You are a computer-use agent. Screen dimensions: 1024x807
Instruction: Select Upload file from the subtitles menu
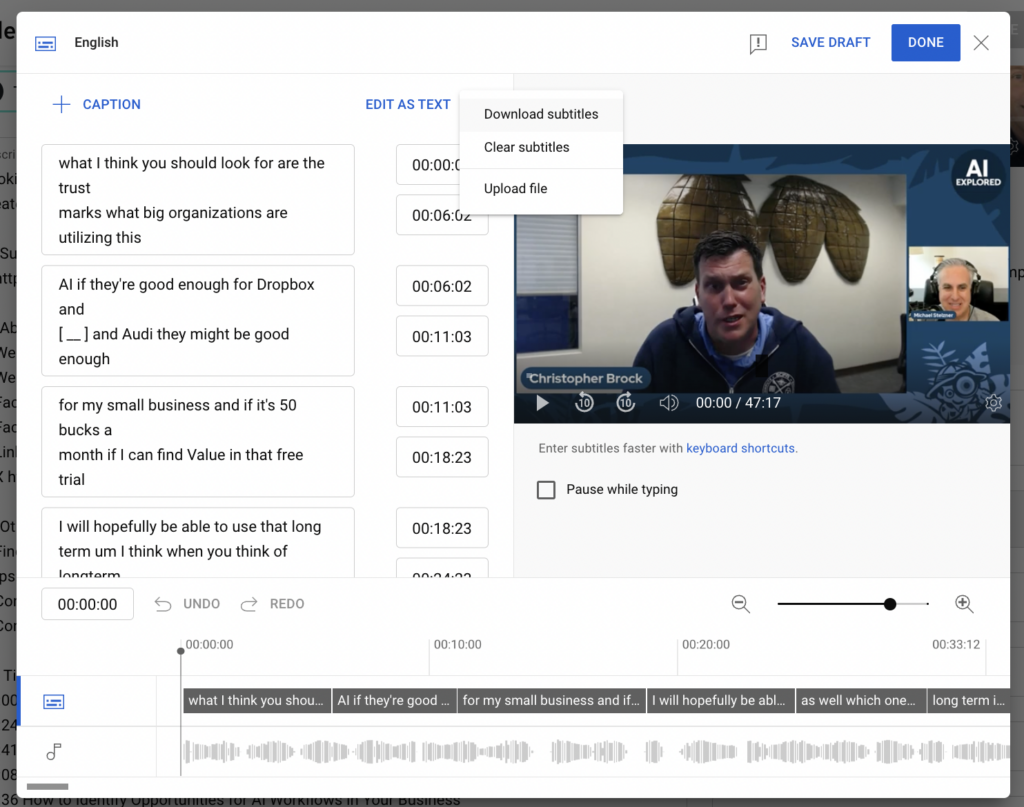point(515,188)
